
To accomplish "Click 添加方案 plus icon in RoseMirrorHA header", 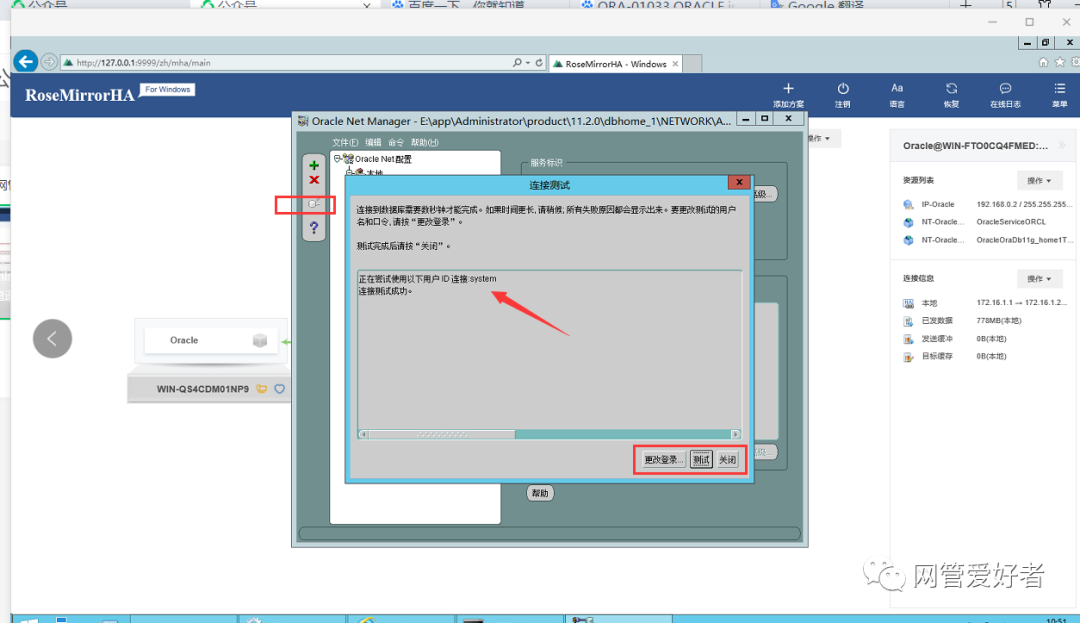I will (789, 88).
